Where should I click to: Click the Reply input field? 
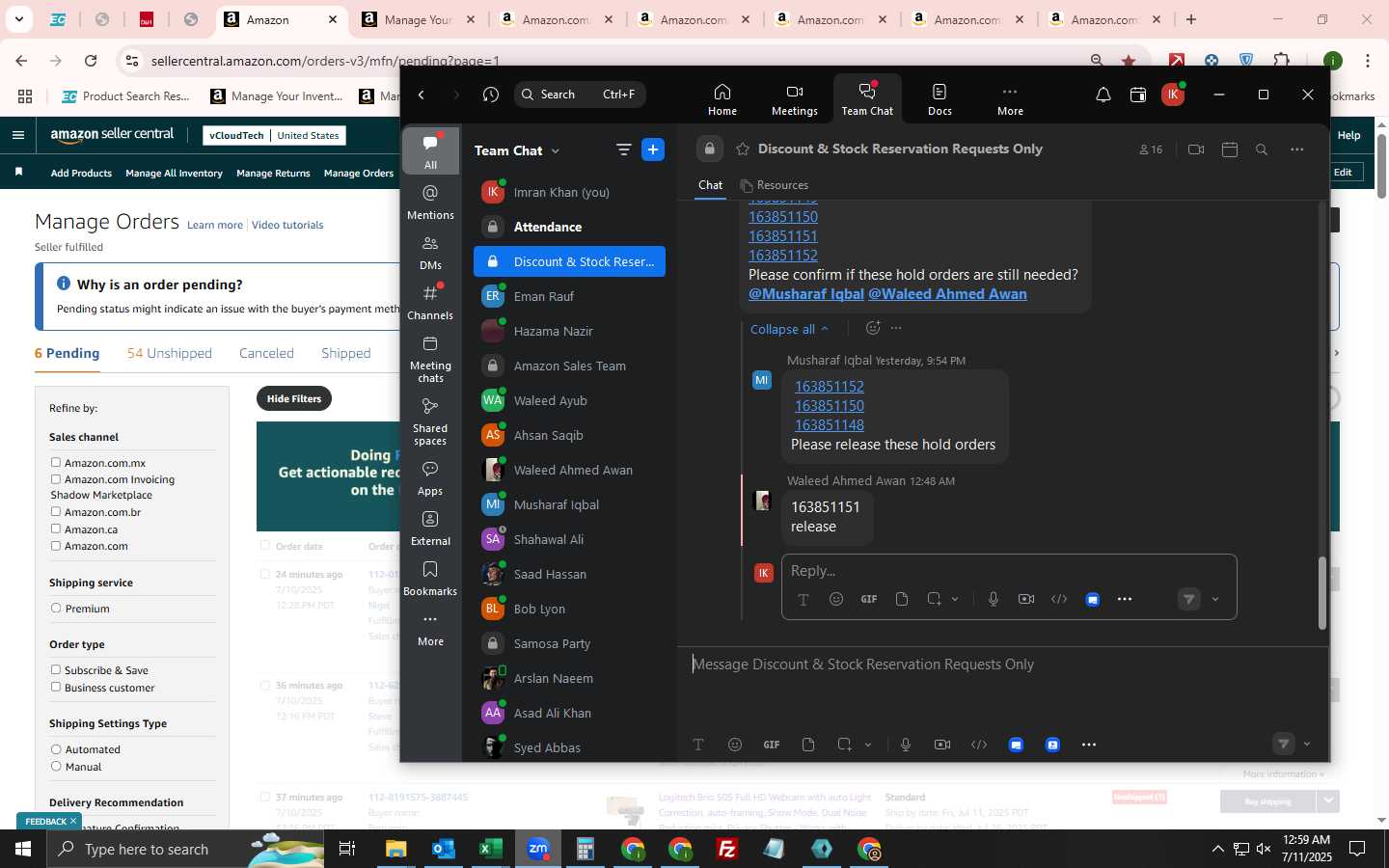(1008, 570)
